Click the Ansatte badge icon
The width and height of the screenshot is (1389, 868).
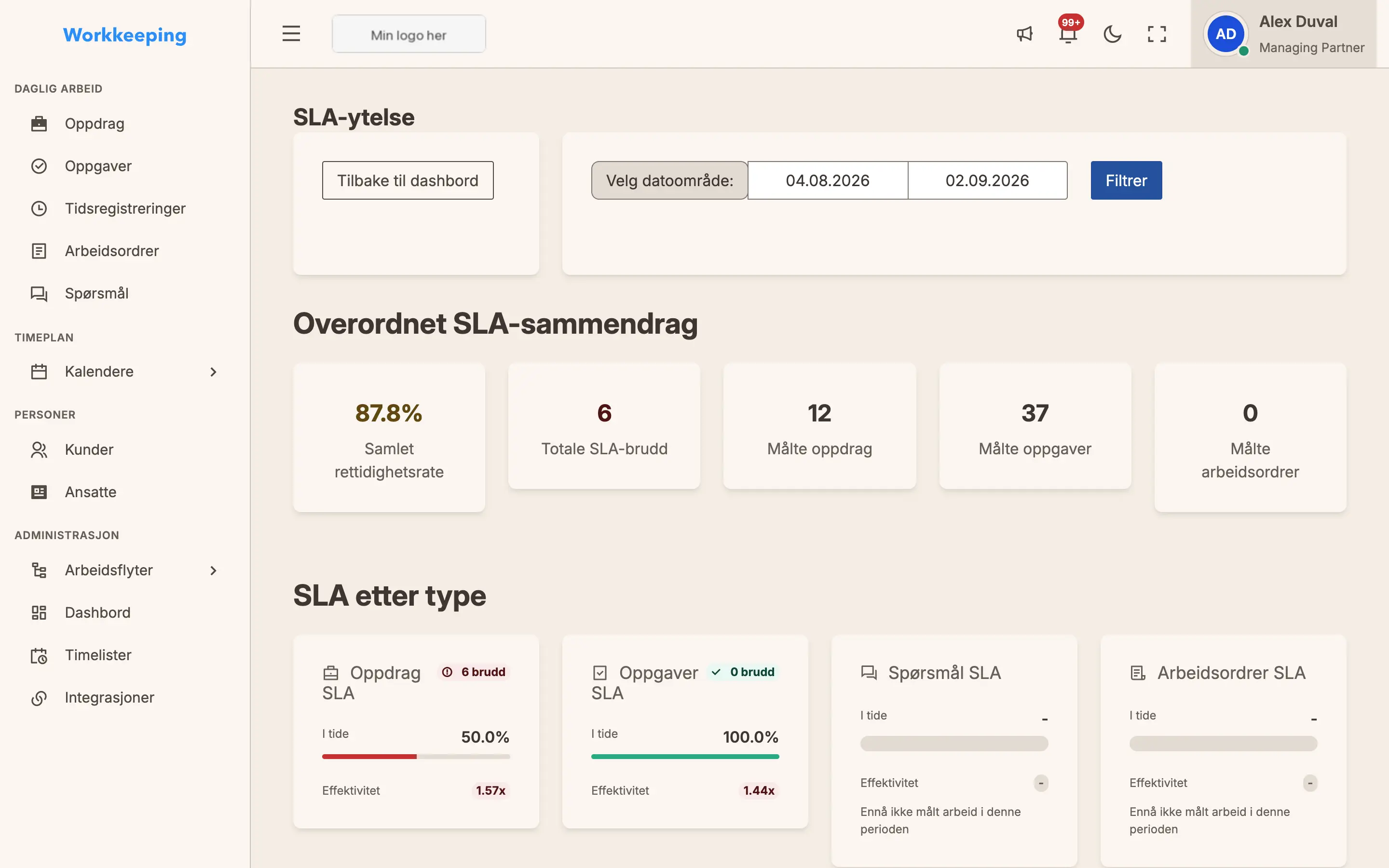pos(39,492)
